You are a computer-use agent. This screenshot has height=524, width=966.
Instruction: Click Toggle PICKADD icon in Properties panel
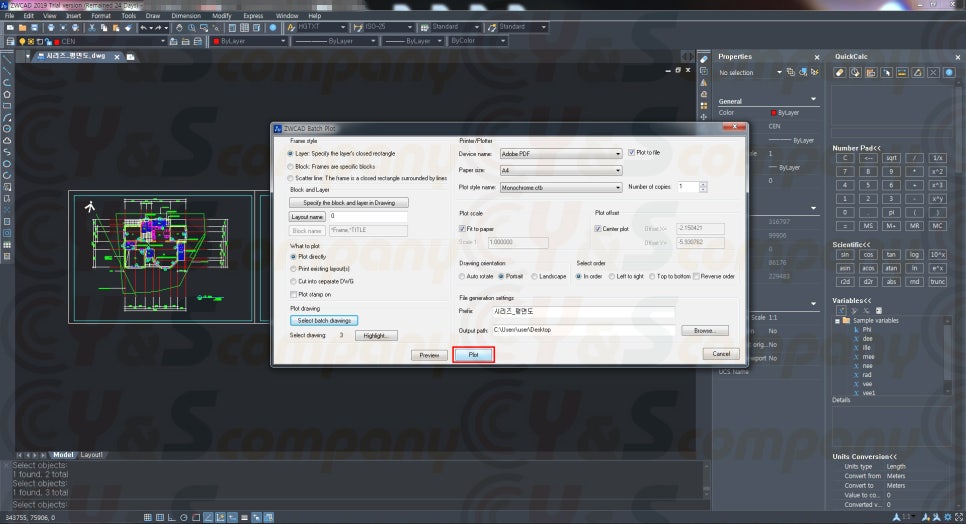791,72
